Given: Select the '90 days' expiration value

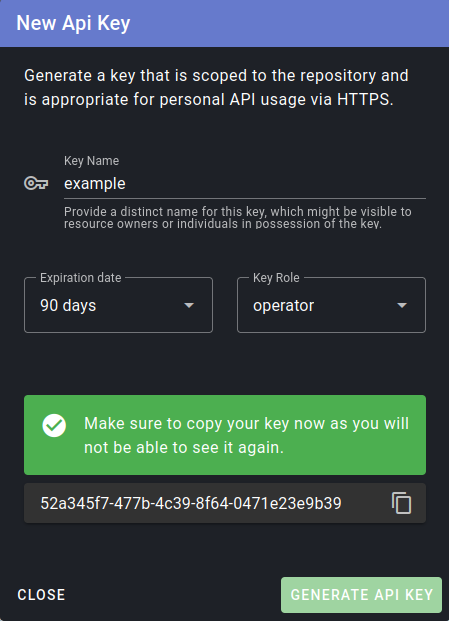Looking at the screenshot, I should (x=68, y=305).
